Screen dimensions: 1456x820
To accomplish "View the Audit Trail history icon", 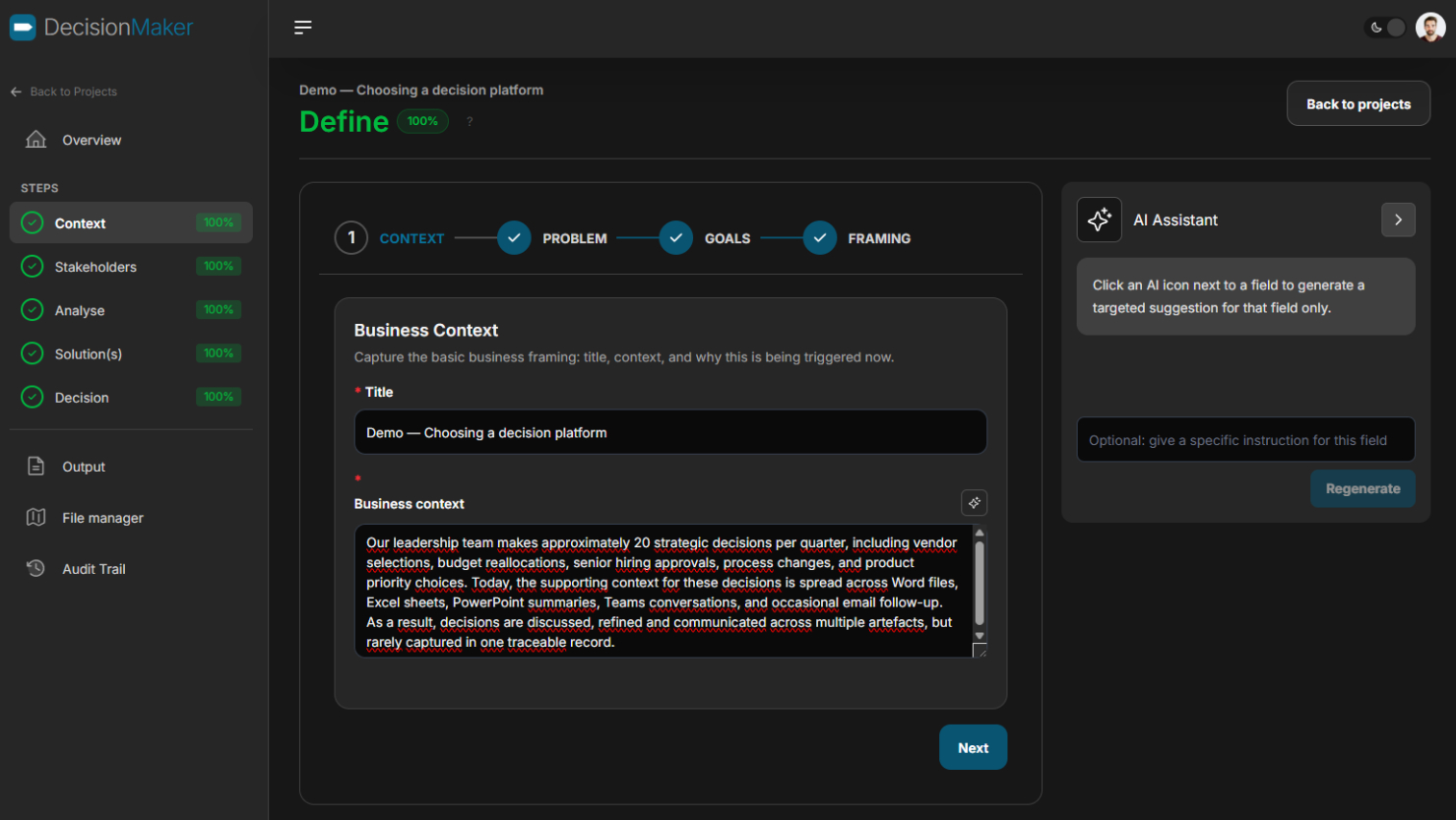I will 35,568.
